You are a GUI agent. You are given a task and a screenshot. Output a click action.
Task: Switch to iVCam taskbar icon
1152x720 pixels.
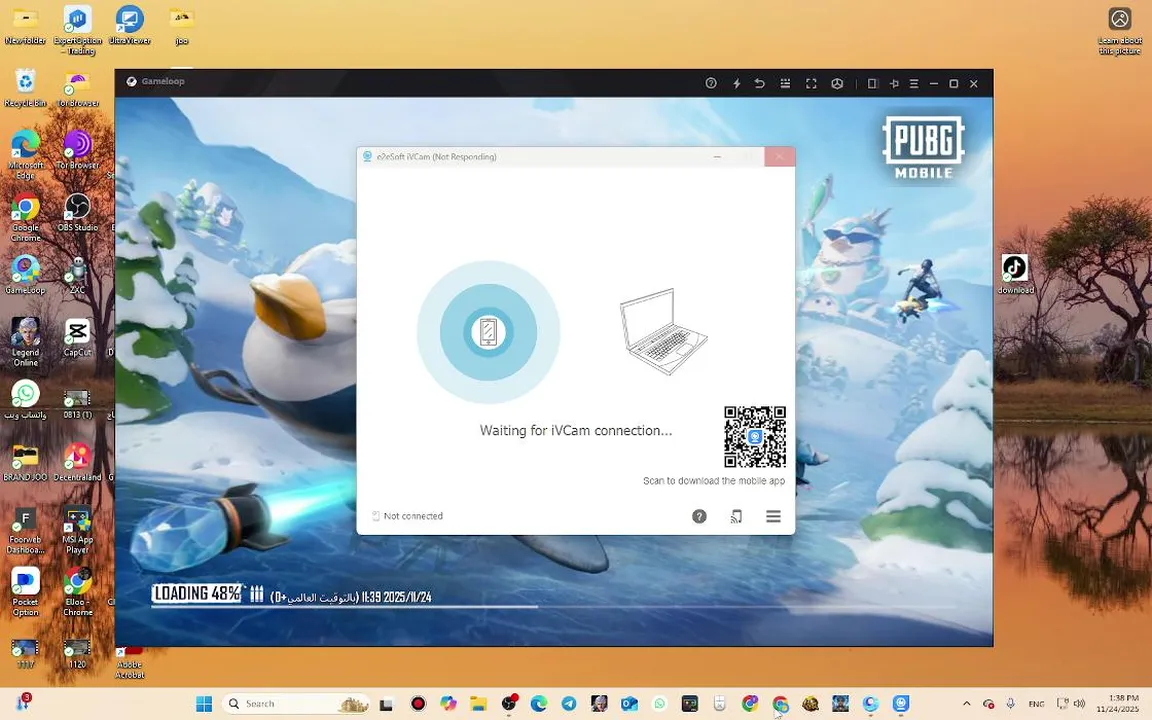[901, 704]
